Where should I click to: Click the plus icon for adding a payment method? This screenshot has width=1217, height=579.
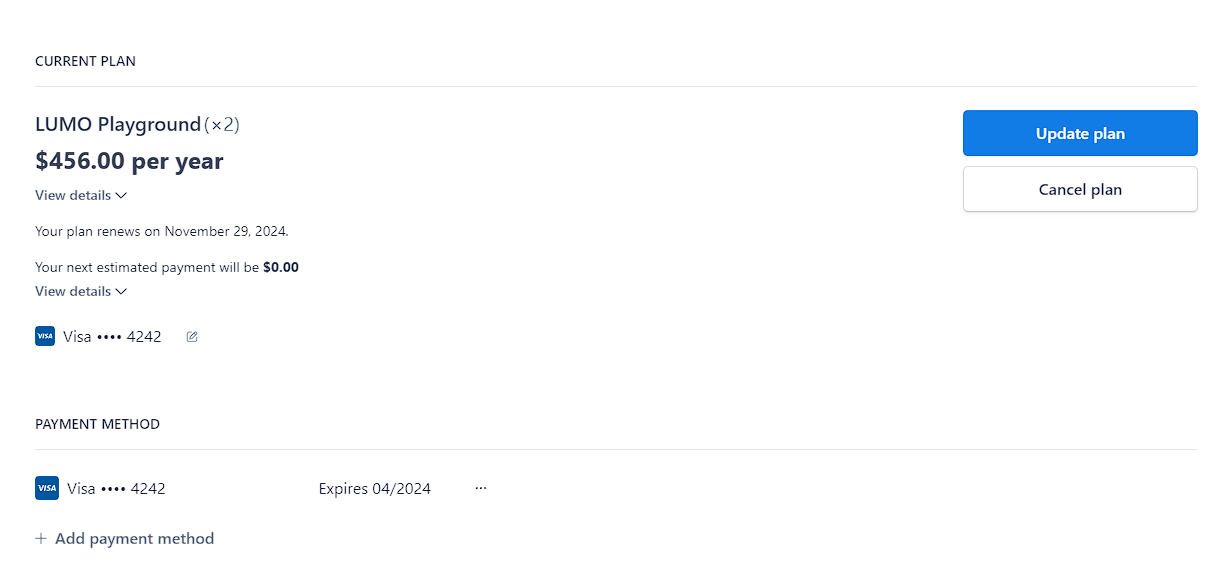click(41, 538)
